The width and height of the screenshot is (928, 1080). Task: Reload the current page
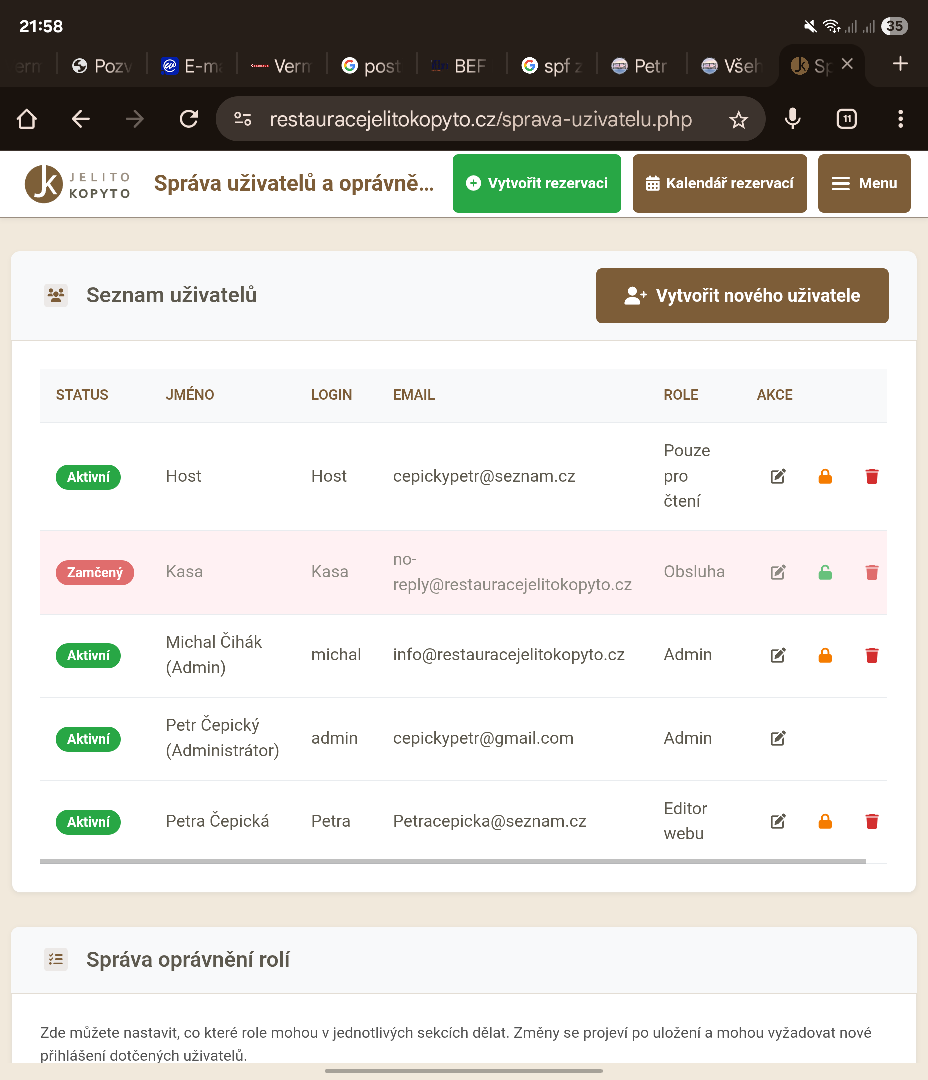(189, 119)
